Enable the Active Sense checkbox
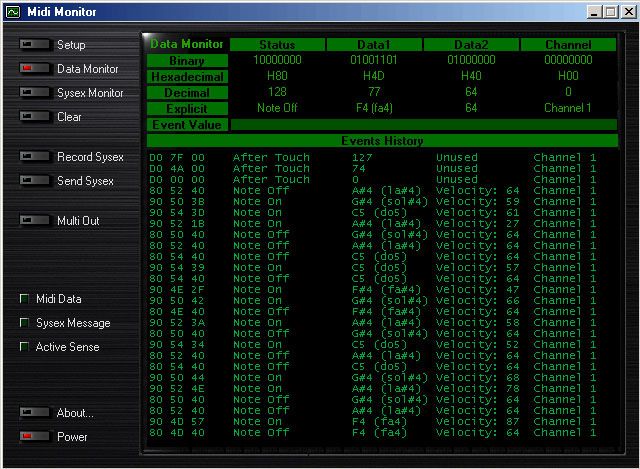640x469 pixels. [24, 347]
